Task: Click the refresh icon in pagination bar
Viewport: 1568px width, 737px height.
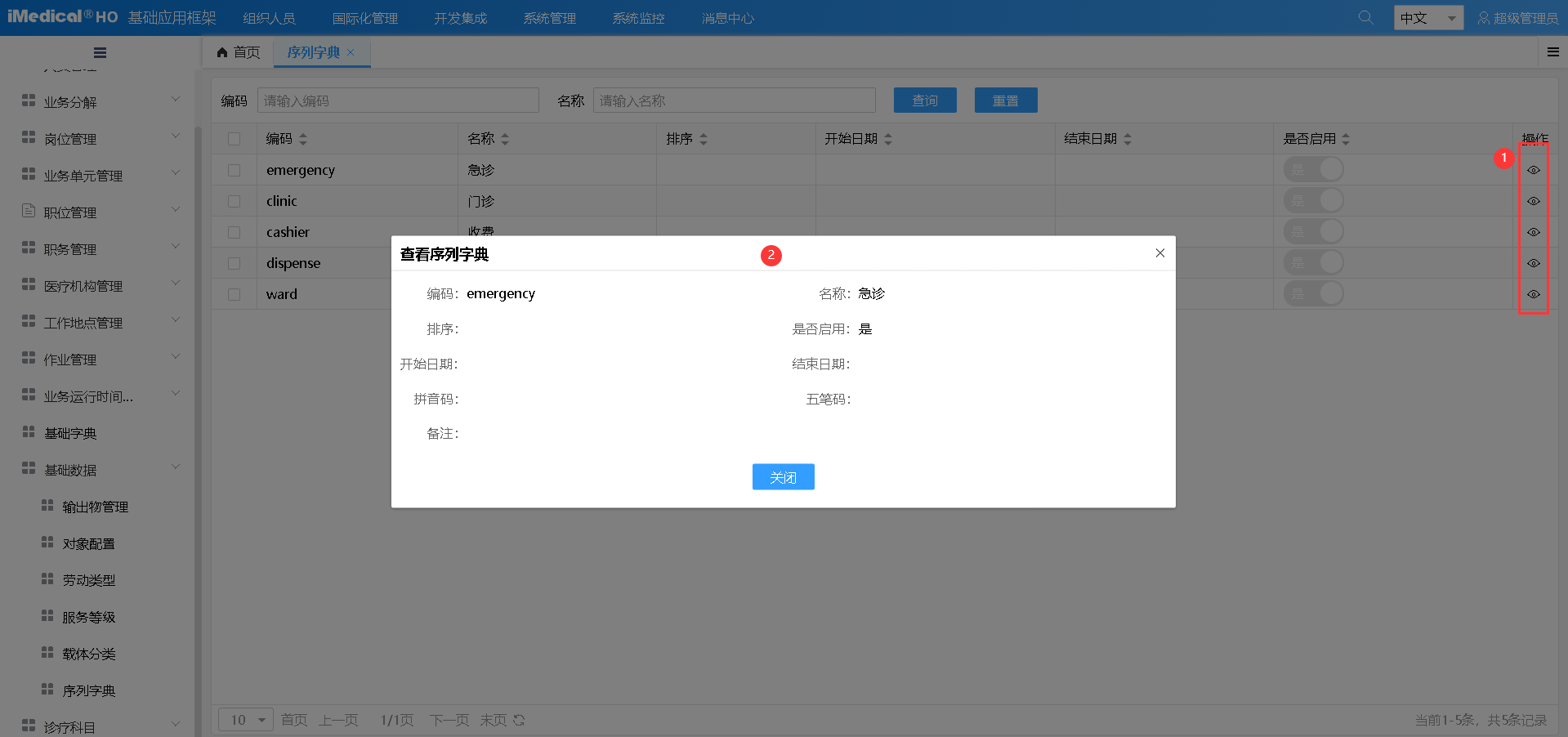Action: [519, 720]
